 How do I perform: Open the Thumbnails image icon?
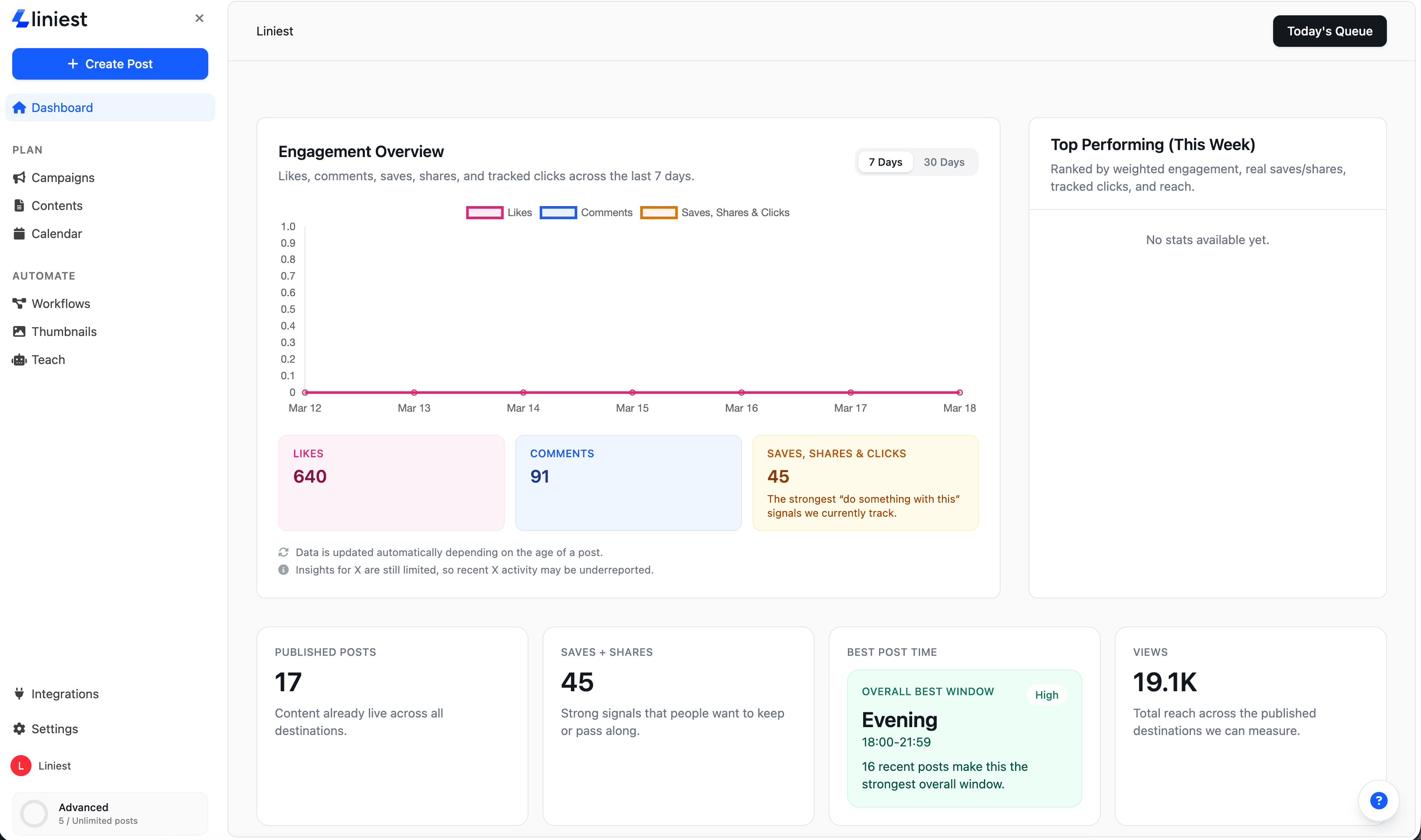20,331
